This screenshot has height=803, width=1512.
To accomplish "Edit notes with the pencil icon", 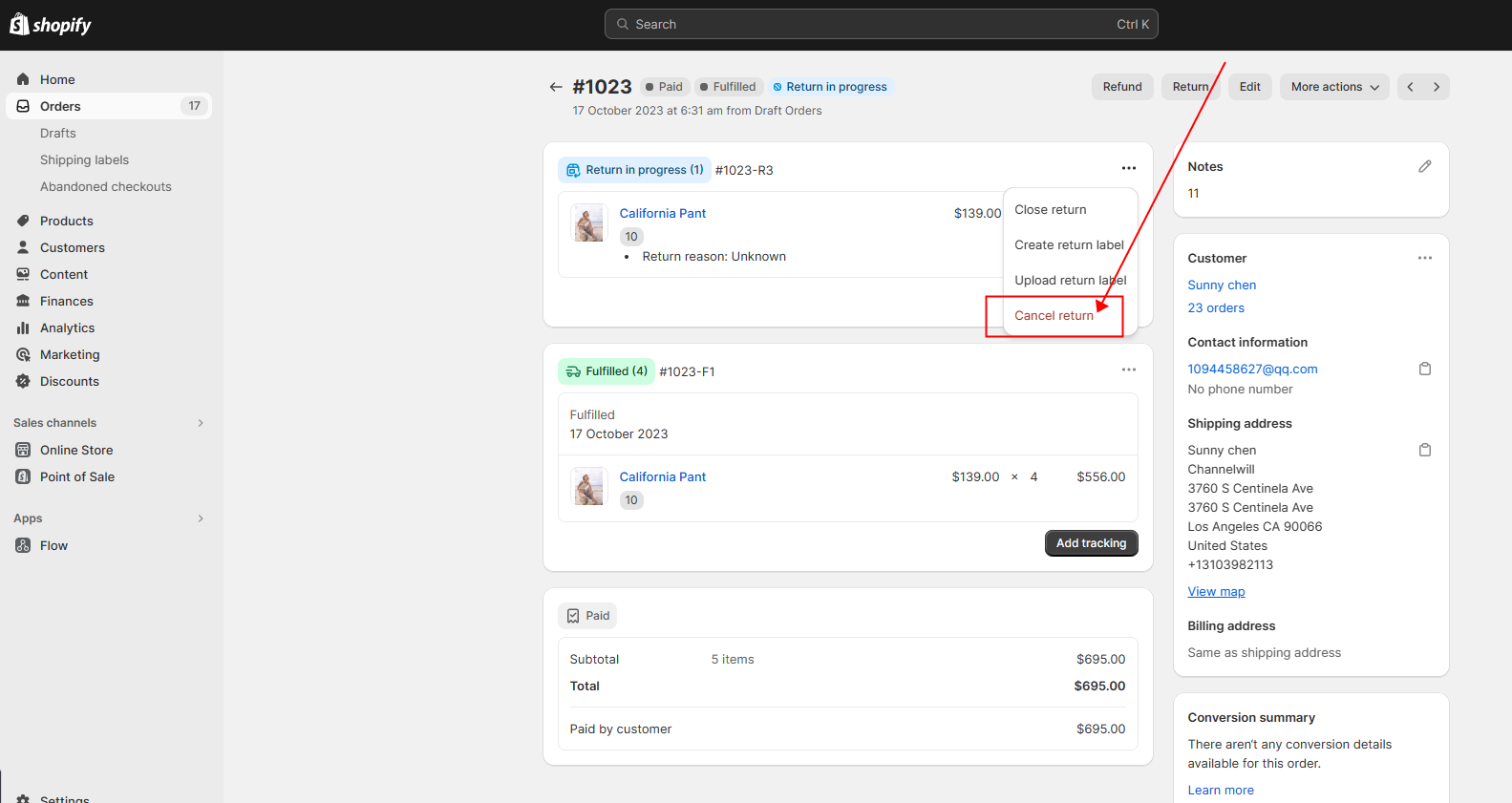I will coord(1424,166).
